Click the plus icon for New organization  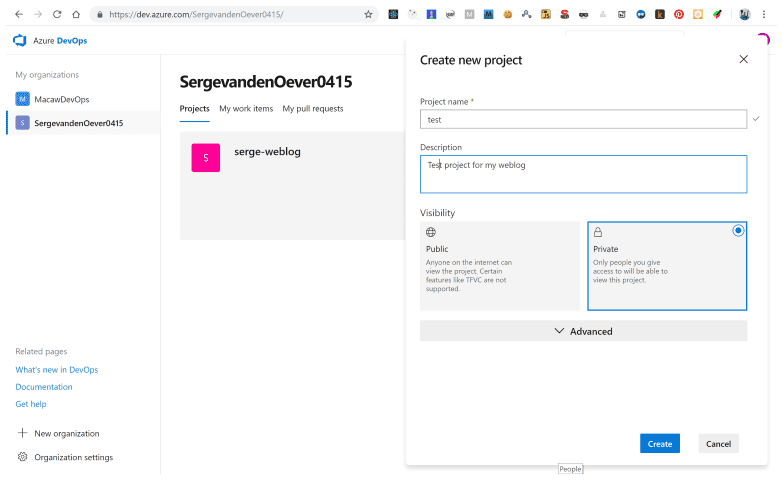click(x=22, y=433)
